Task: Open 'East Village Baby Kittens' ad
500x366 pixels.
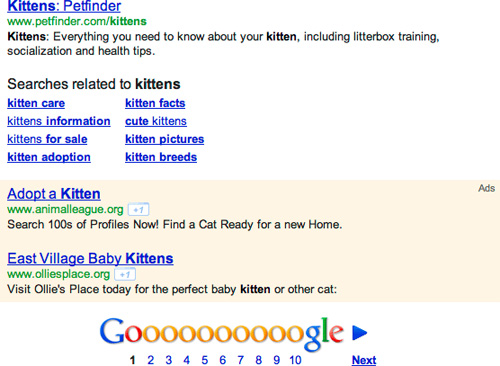Action: tap(90, 259)
